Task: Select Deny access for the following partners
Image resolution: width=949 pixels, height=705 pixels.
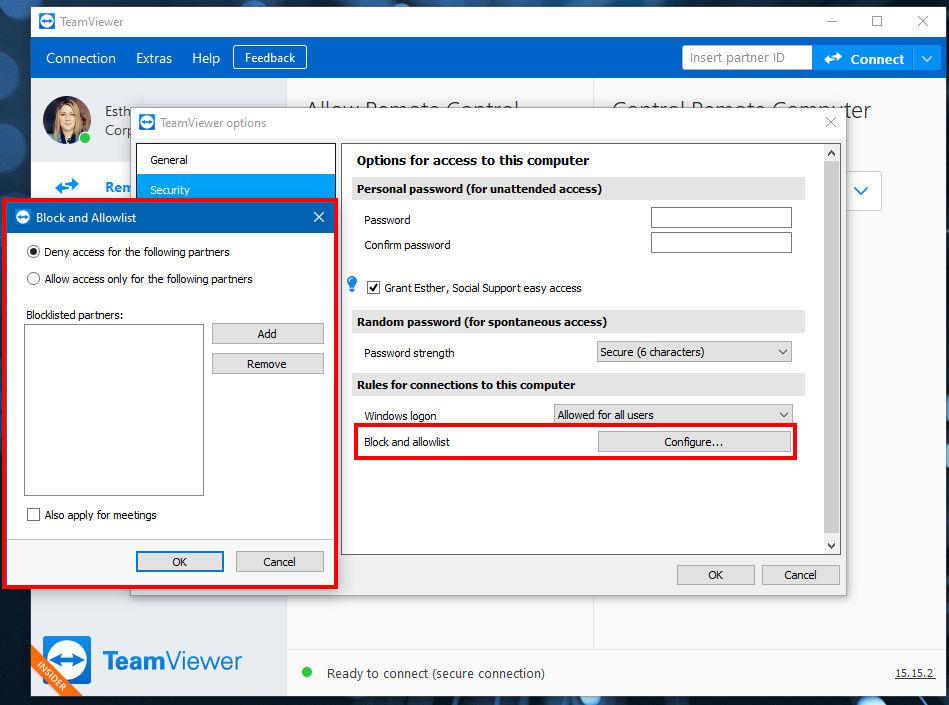Action: (x=33, y=252)
